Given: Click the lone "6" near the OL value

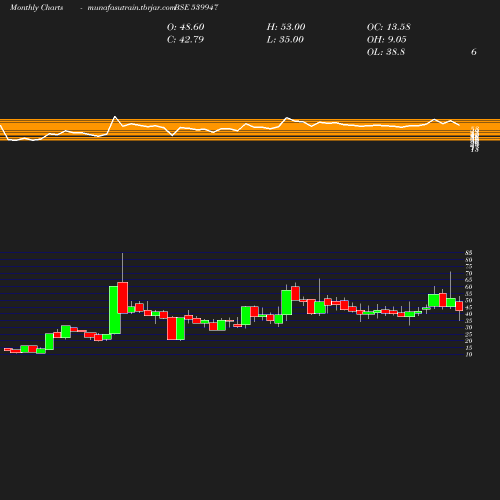Looking at the screenshot, I should (x=474, y=52).
